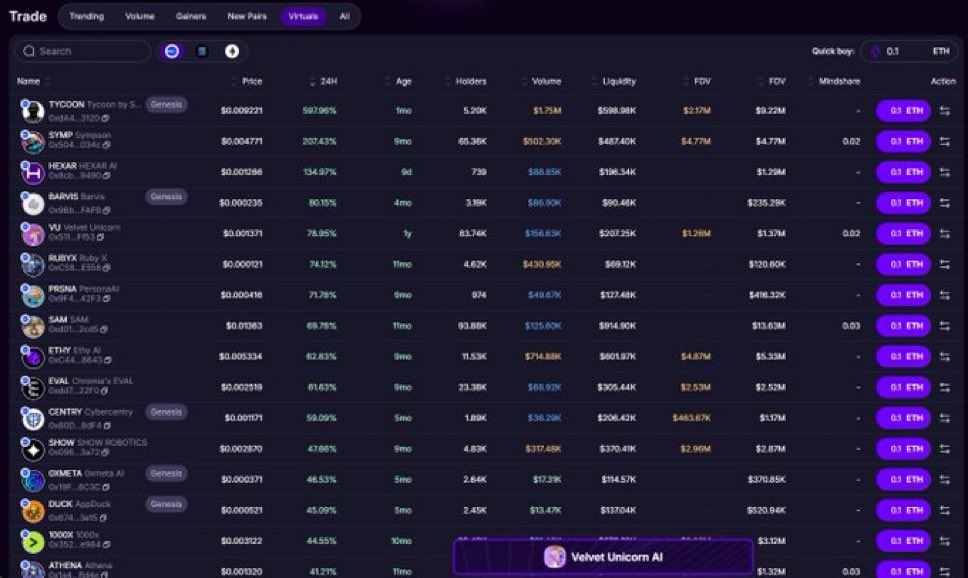This screenshot has height=578, width=968.
Task: Click FDV $13.63M in SAM row
Action: click(769, 325)
